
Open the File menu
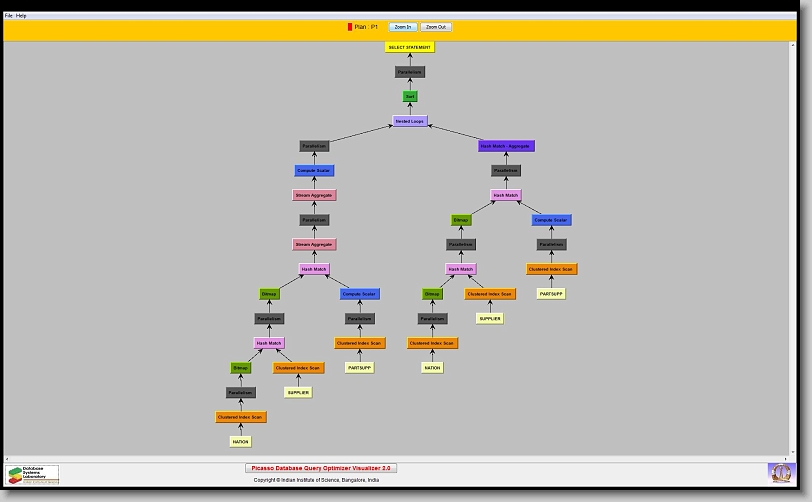click(x=9, y=16)
